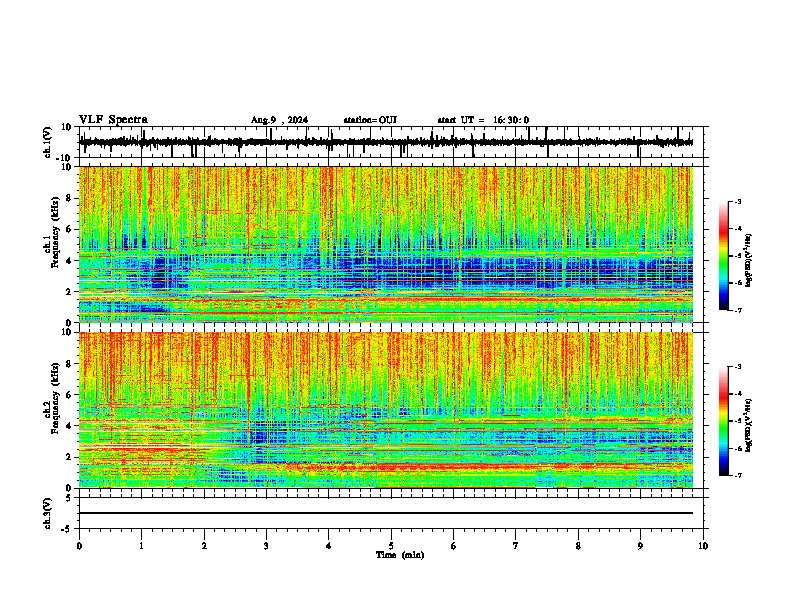Select the date text "Aug.9 , 2024"
The image size is (792, 612).
click(279, 120)
